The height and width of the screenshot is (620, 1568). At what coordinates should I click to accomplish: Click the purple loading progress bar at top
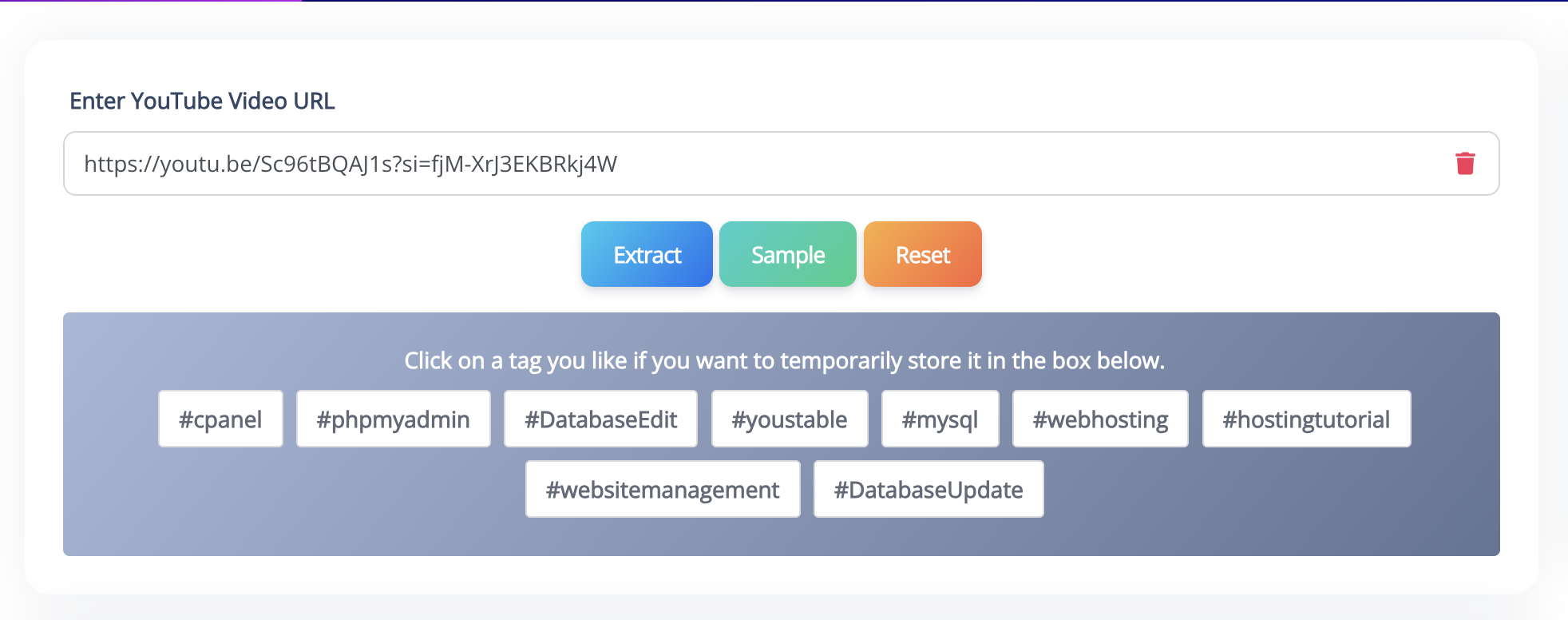(151, 1)
